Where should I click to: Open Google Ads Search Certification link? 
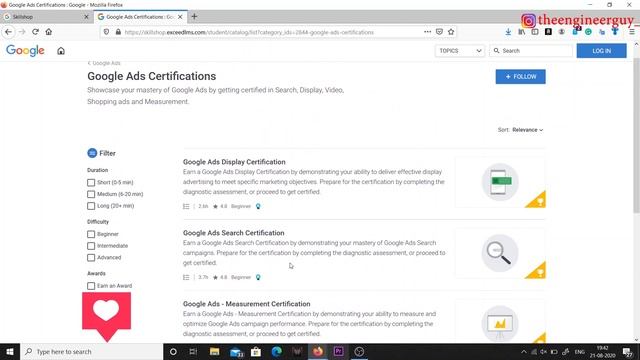tap(233, 233)
